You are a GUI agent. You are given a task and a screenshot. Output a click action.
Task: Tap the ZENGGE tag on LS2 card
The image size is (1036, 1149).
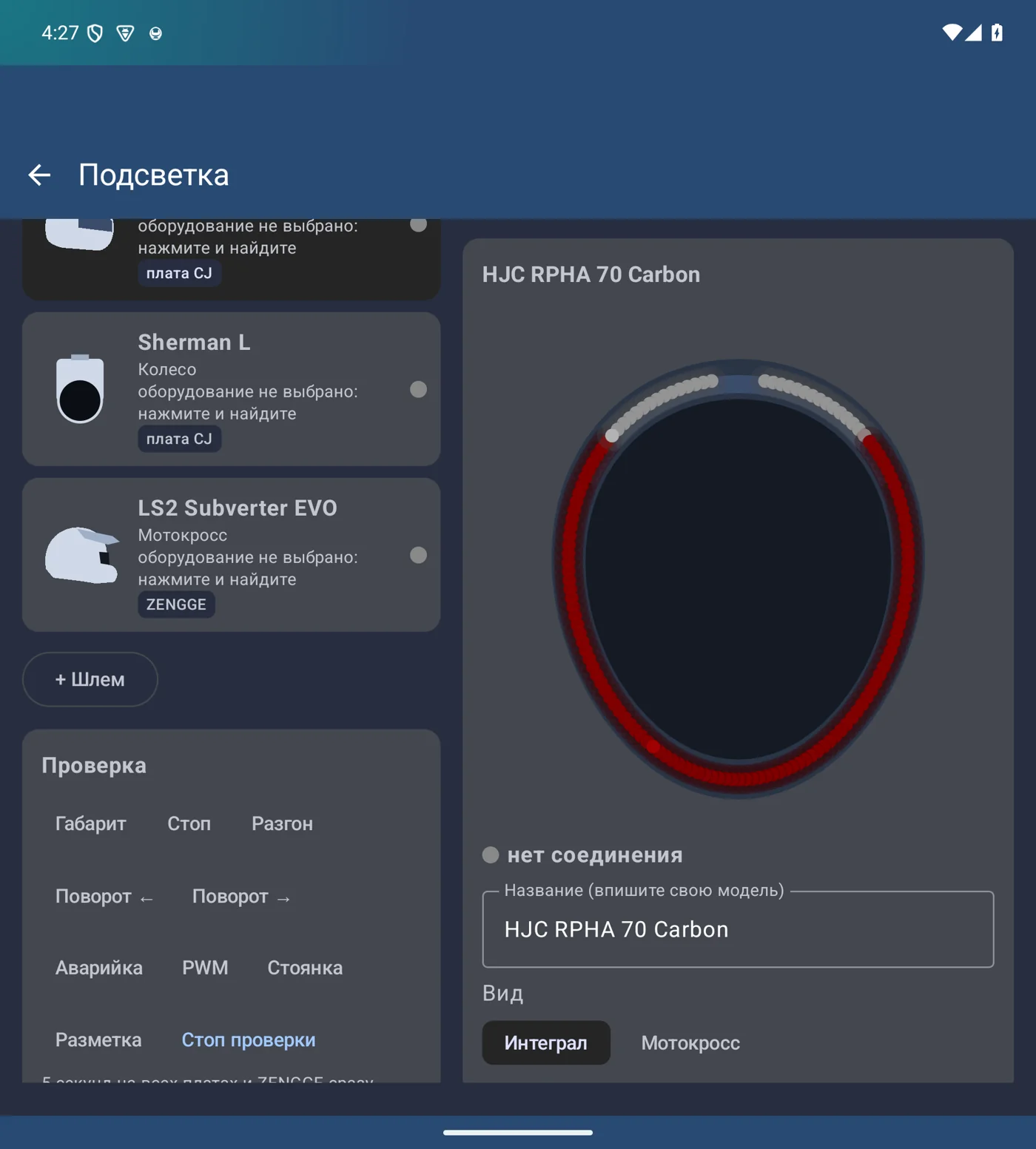tap(176, 604)
